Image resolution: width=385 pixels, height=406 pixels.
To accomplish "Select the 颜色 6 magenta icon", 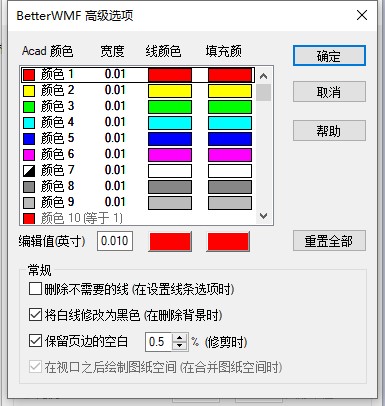I will [29, 155].
